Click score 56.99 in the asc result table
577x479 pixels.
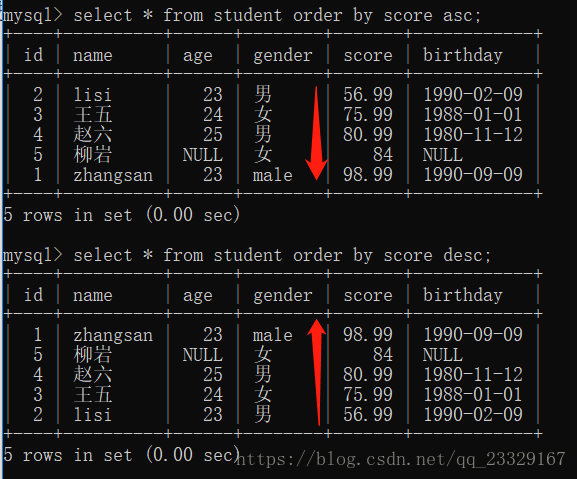coord(368,95)
